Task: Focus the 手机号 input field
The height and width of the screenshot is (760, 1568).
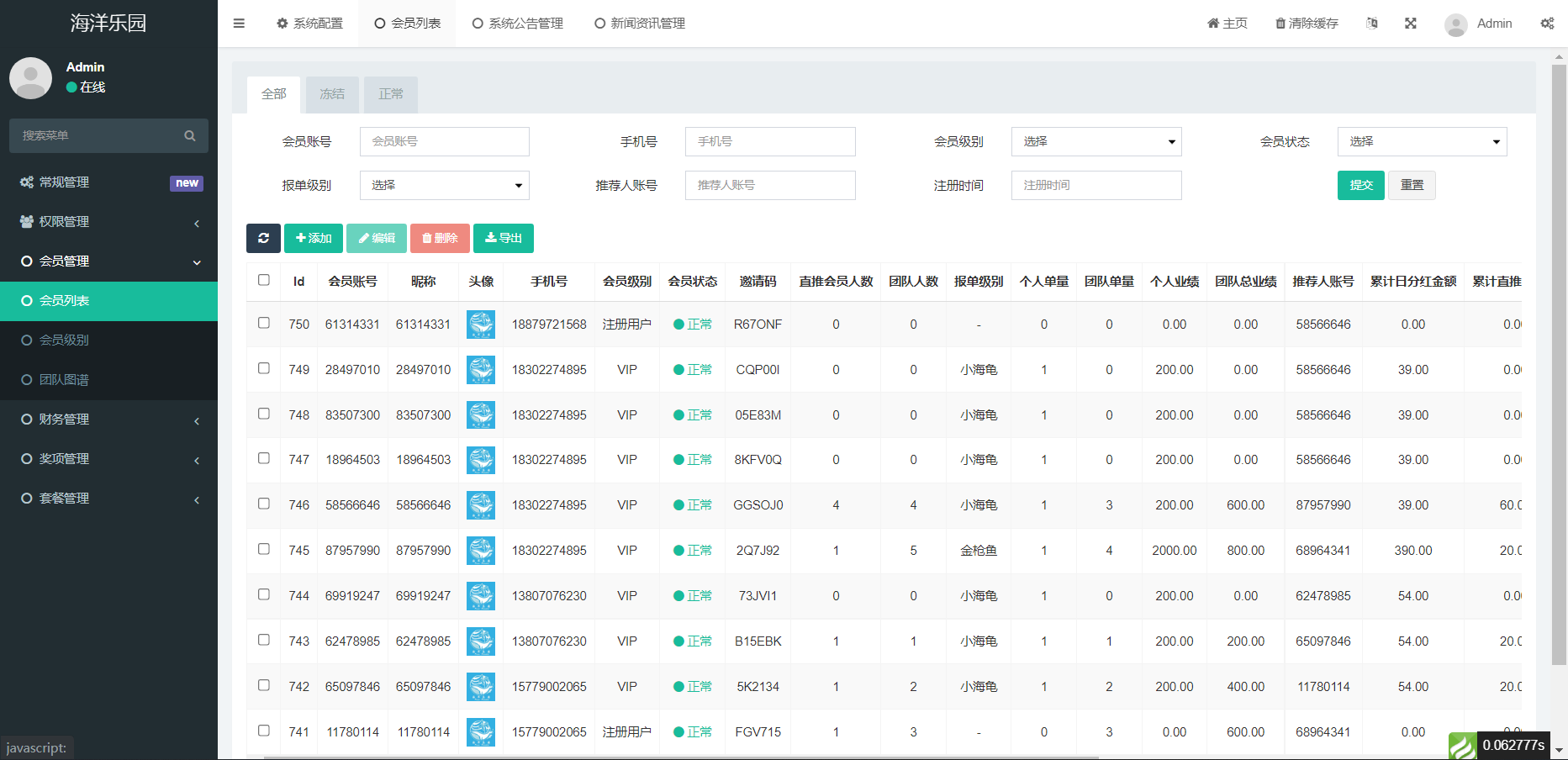Action: (x=770, y=141)
